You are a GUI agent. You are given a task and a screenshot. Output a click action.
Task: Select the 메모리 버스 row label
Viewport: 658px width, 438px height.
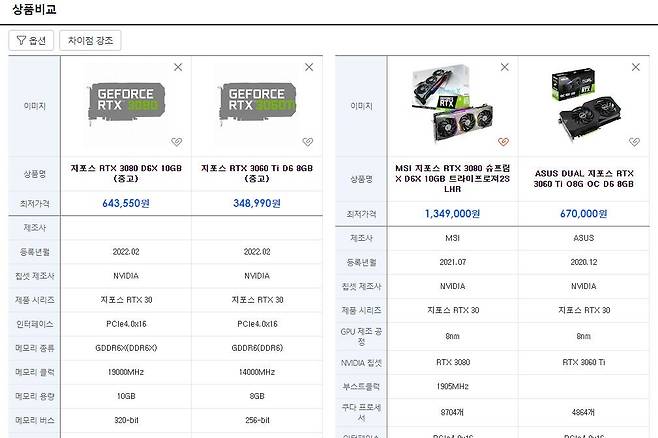[x=35, y=420]
